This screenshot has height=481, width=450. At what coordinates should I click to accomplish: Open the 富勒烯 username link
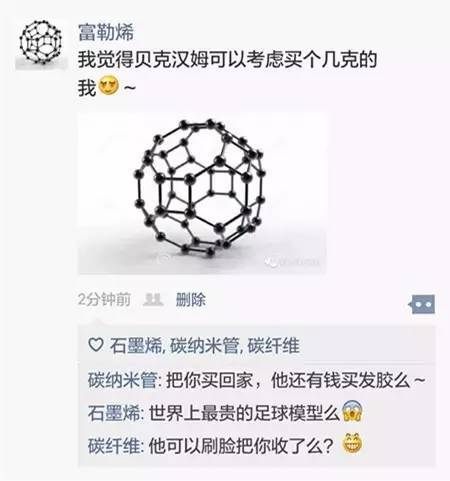click(x=106, y=32)
